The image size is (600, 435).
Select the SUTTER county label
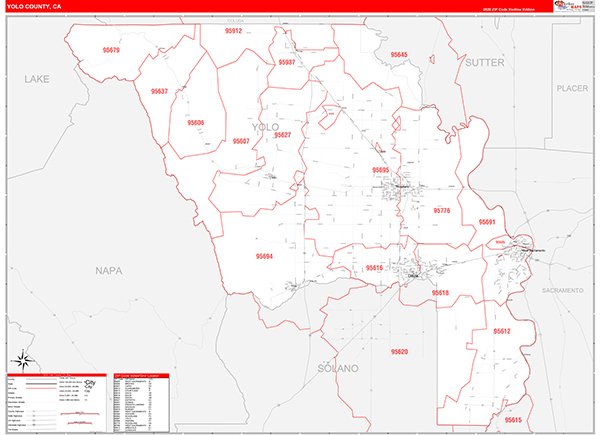point(485,63)
